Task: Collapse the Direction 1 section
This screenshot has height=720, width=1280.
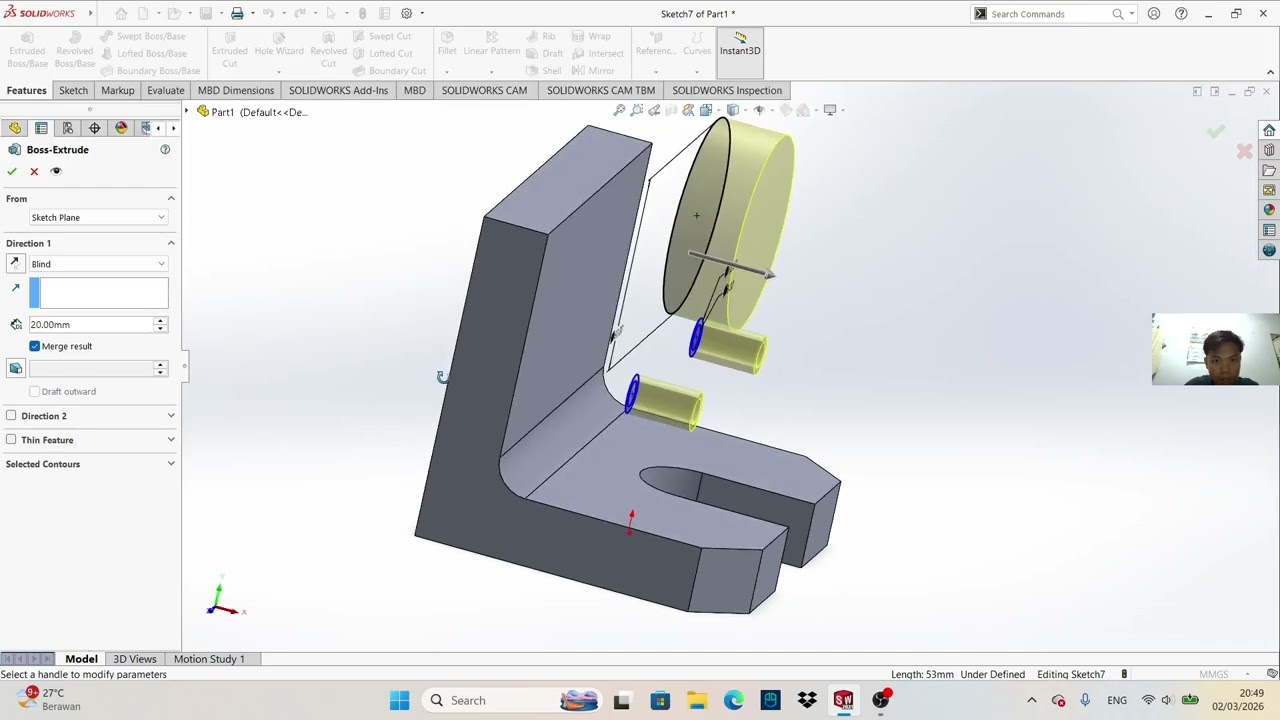Action: (171, 243)
